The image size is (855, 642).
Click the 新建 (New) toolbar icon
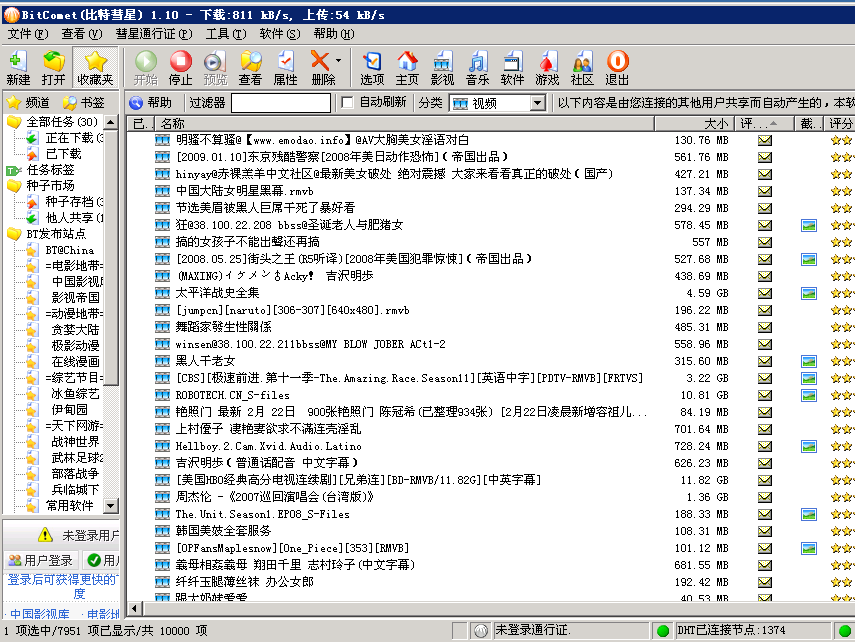click(18, 68)
